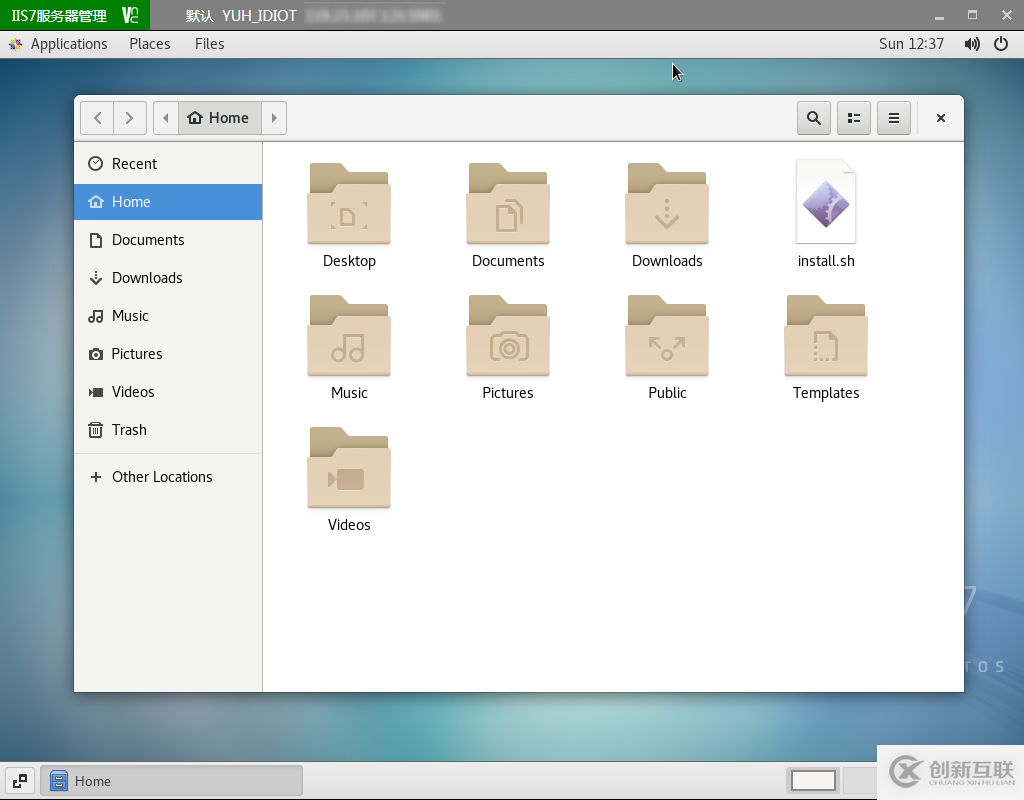Select Music in the sidebar
The height and width of the screenshot is (800, 1024).
coord(168,316)
